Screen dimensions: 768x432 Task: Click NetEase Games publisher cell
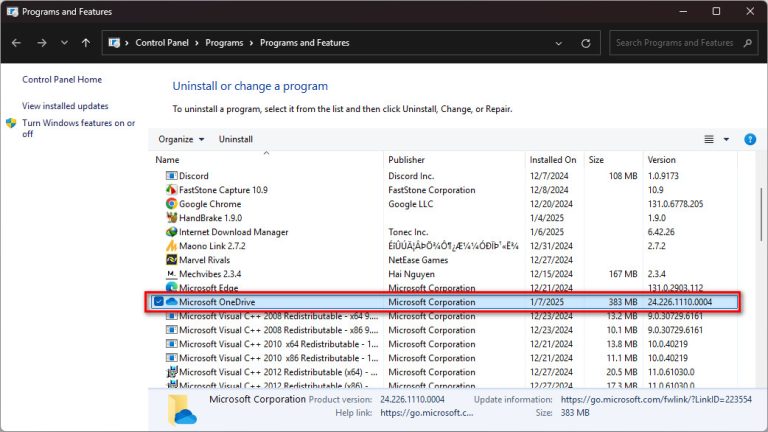[418, 260]
